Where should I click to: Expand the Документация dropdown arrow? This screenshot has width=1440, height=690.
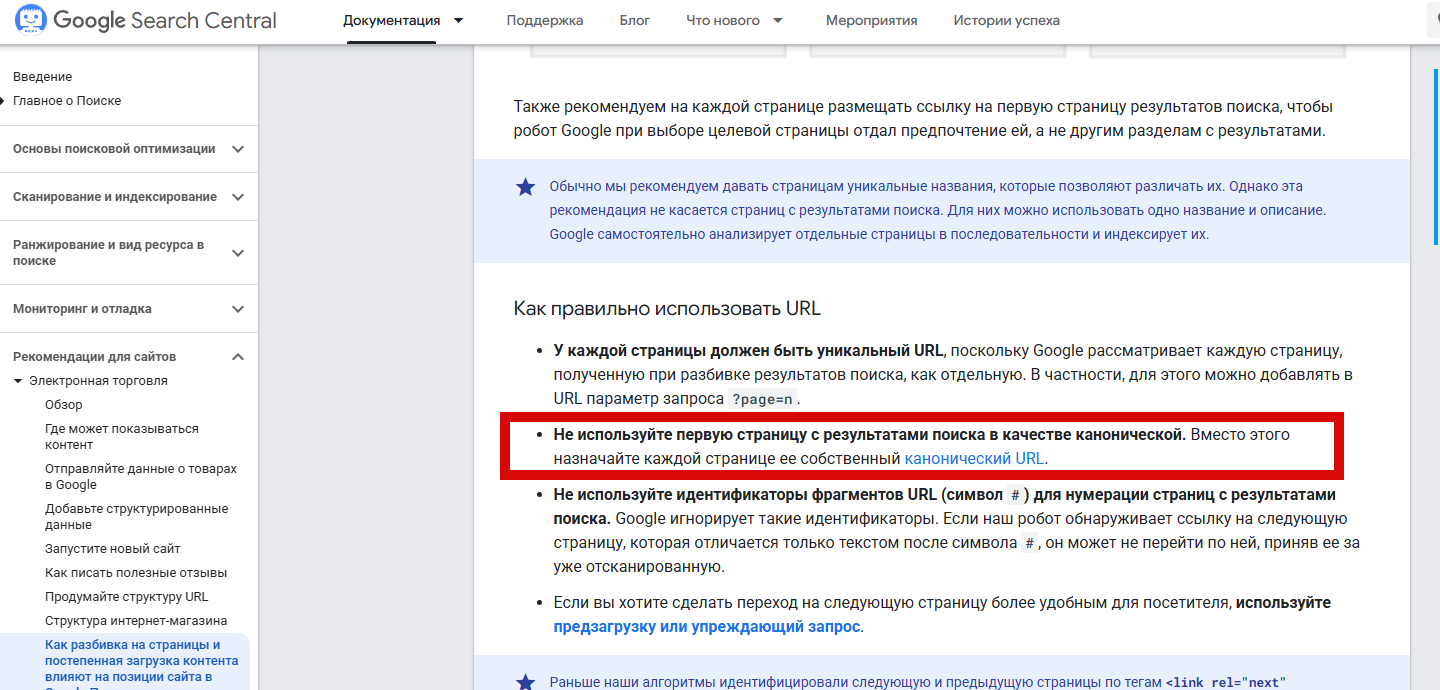tap(458, 20)
